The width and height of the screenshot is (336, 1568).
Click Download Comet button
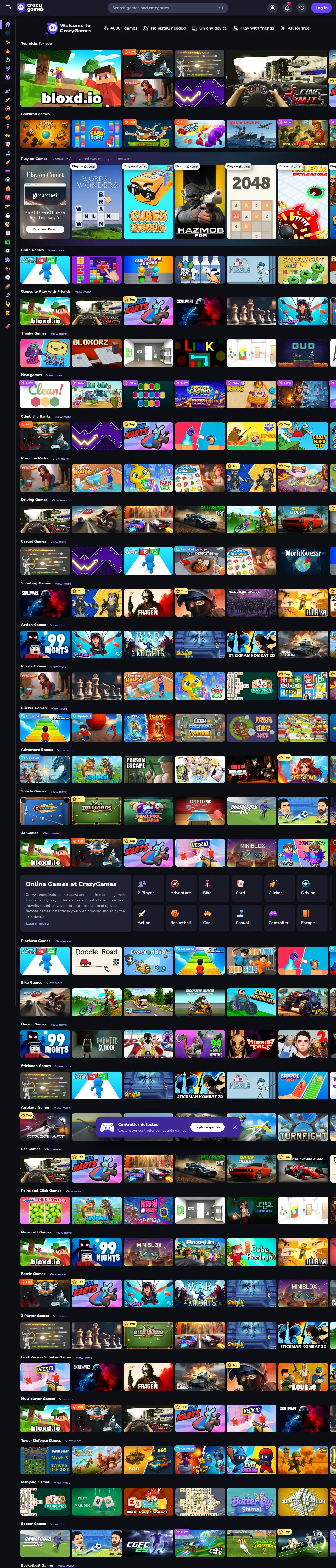45,229
